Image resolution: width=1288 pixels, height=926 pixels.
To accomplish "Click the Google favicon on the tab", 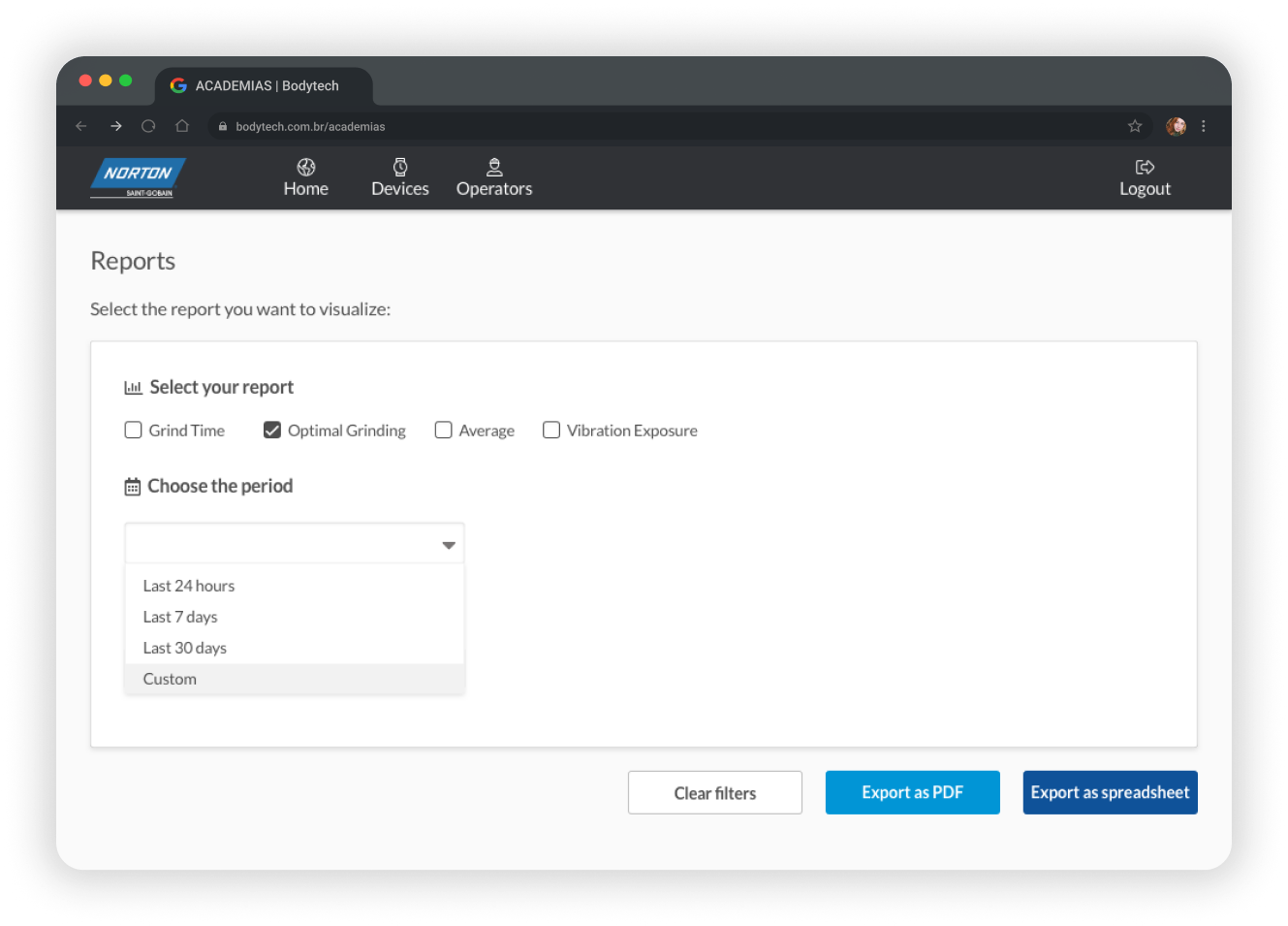I will pyautogui.click(x=178, y=85).
